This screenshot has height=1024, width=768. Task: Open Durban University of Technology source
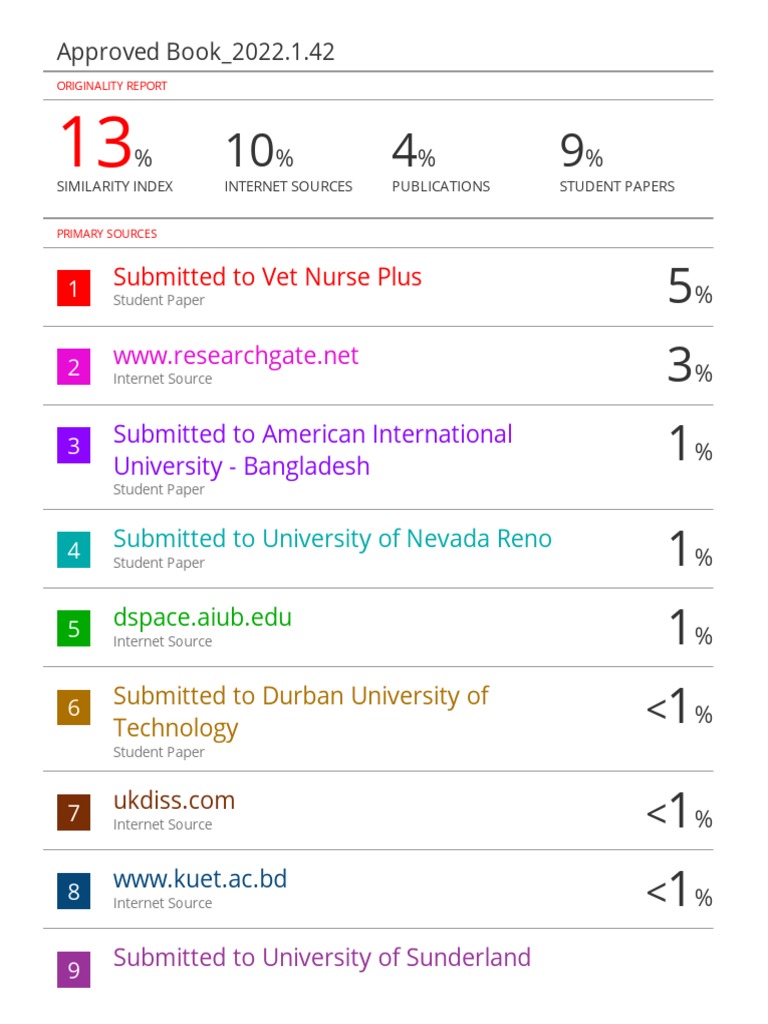[300, 711]
